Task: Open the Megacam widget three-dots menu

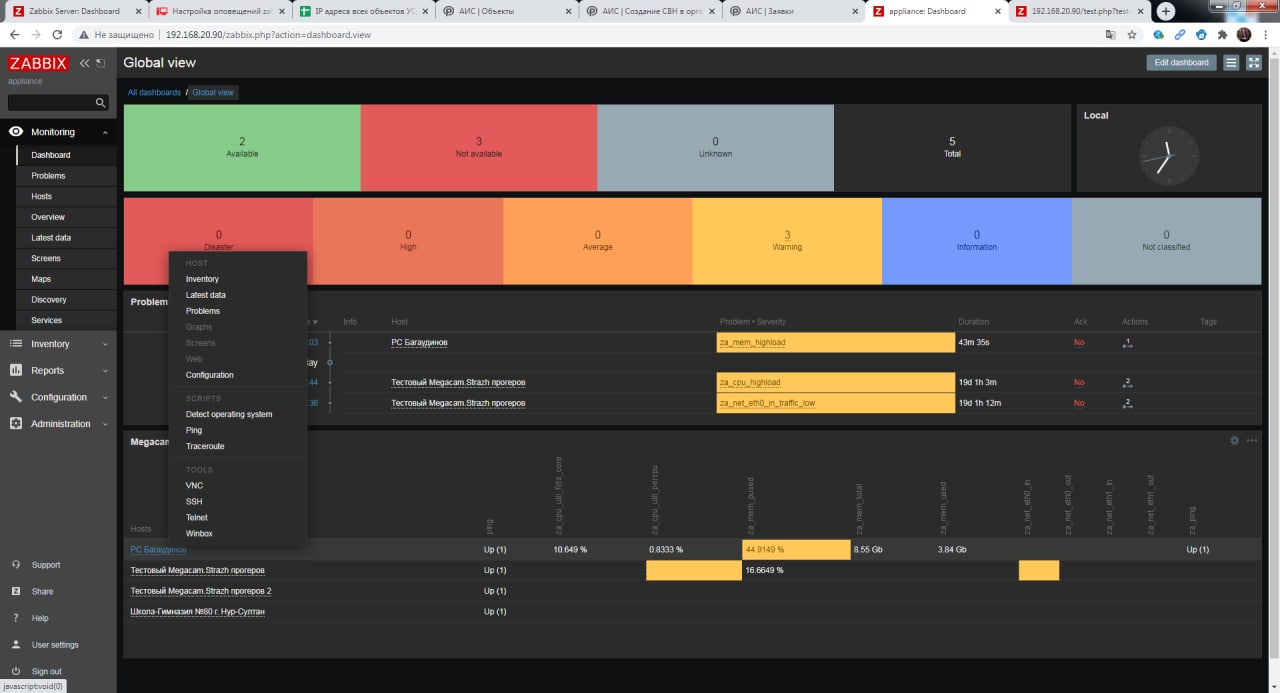Action: (1252, 440)
